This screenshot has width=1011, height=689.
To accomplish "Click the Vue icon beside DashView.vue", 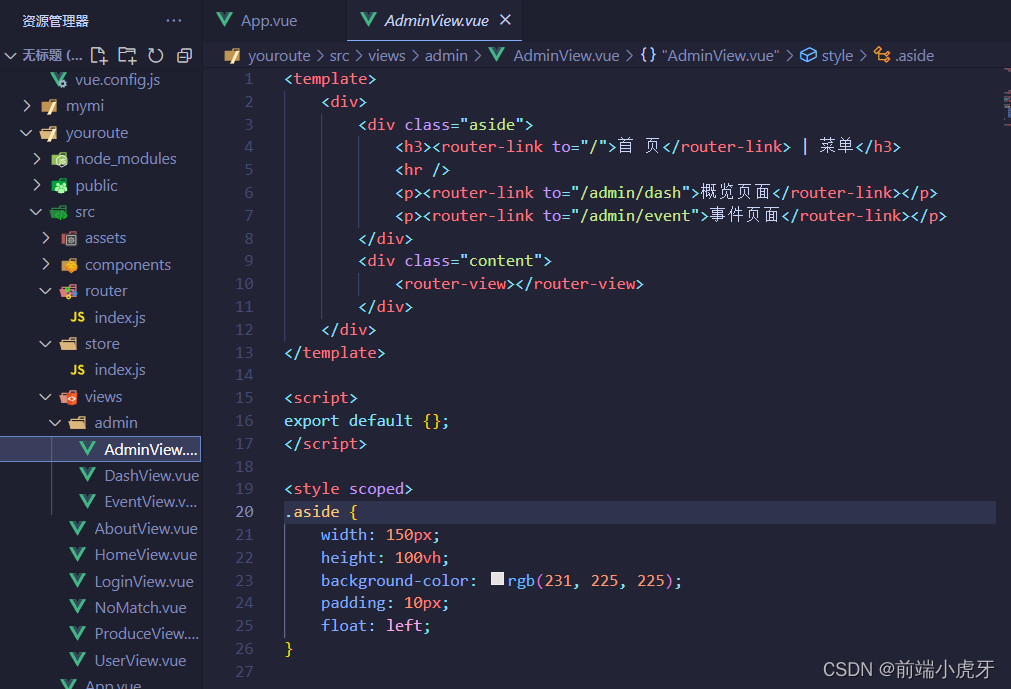I will [87, 475].
